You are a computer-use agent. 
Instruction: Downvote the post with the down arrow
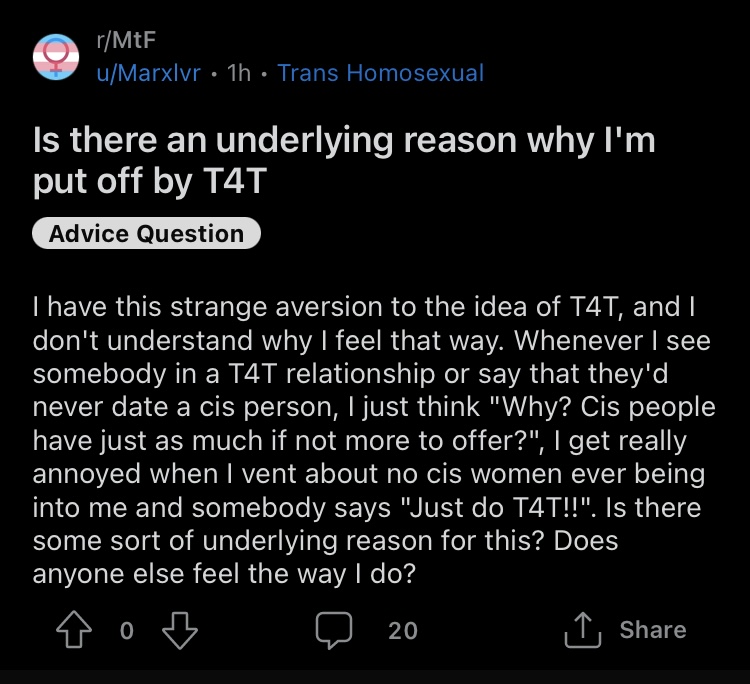point(180,630)
